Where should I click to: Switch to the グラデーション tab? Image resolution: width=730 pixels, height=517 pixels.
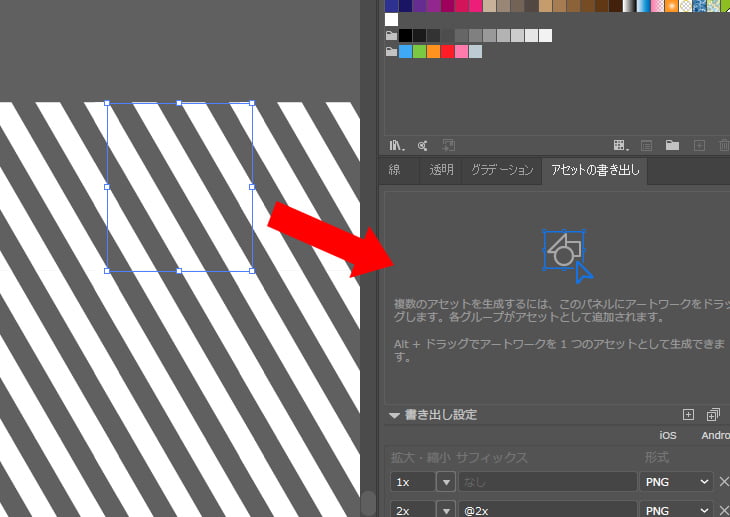click(x=502, y=170)
